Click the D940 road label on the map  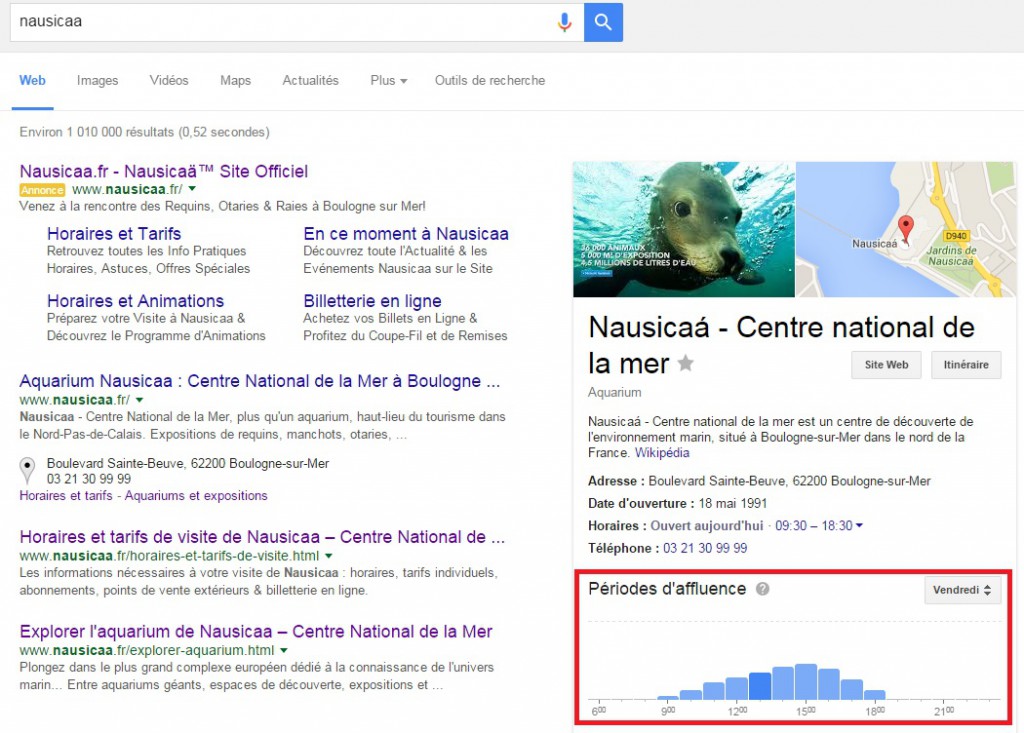click(956, 236)
